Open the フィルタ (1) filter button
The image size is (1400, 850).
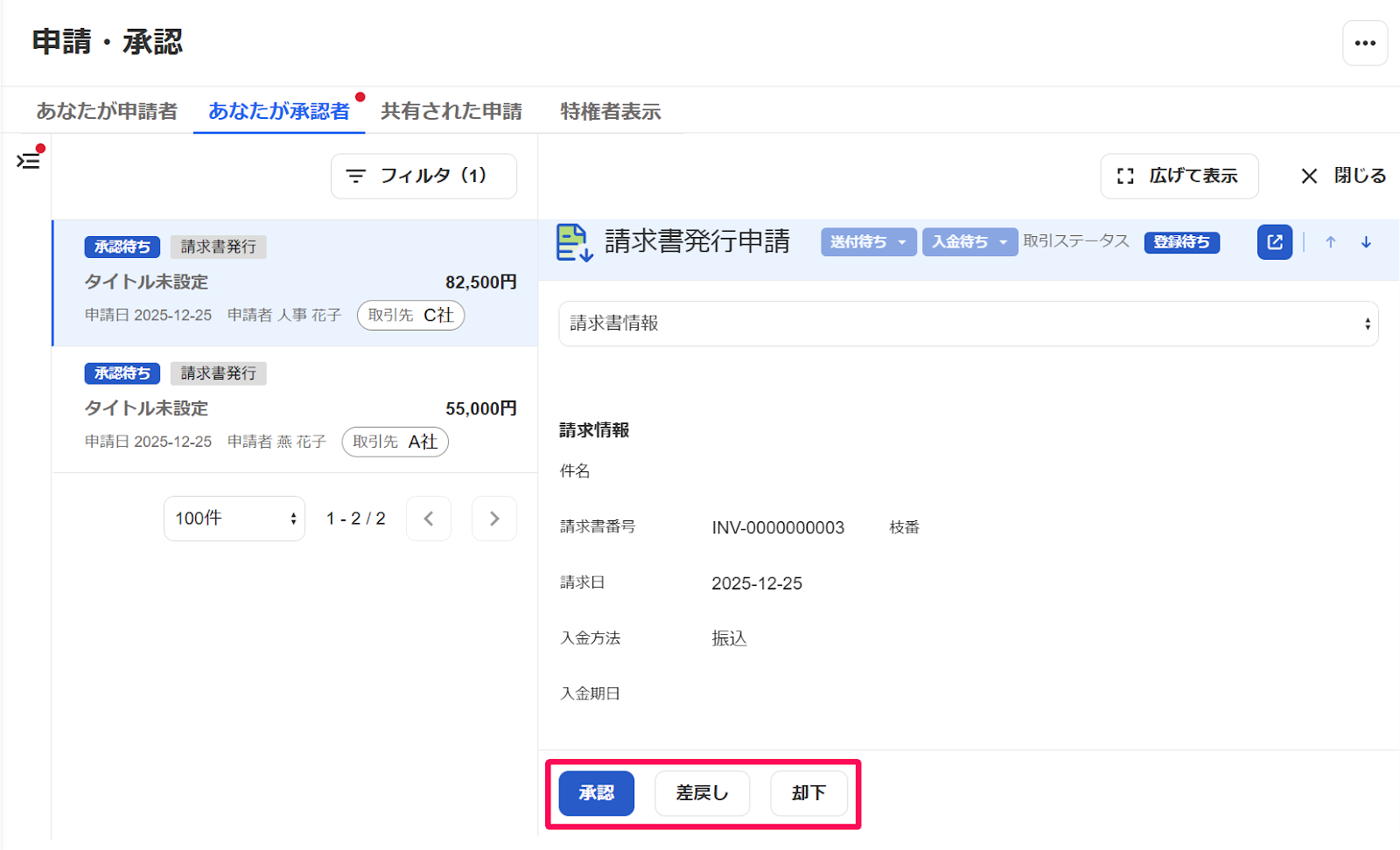pos(423,176)
